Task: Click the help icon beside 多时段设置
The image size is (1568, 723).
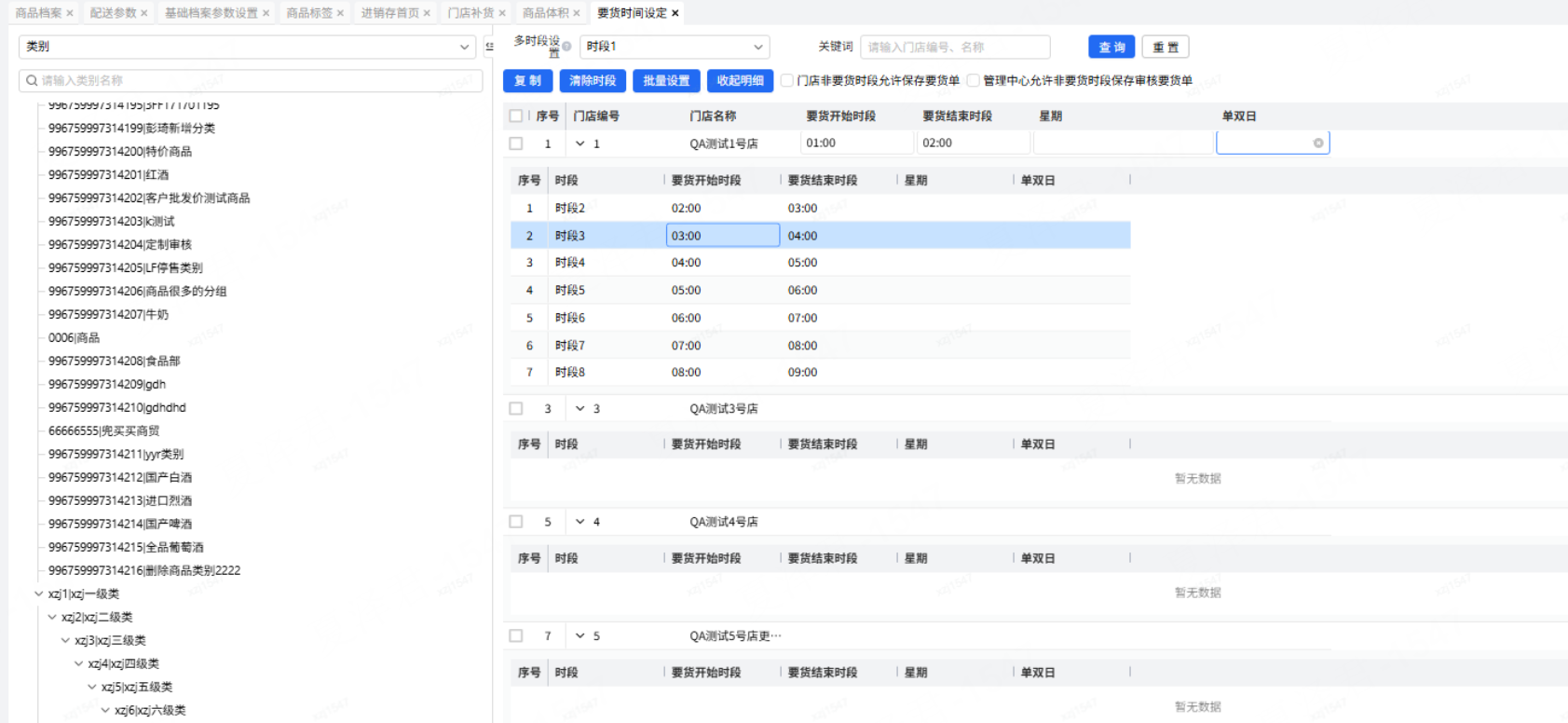Action: pyautogui.click(x=566, y=47)
